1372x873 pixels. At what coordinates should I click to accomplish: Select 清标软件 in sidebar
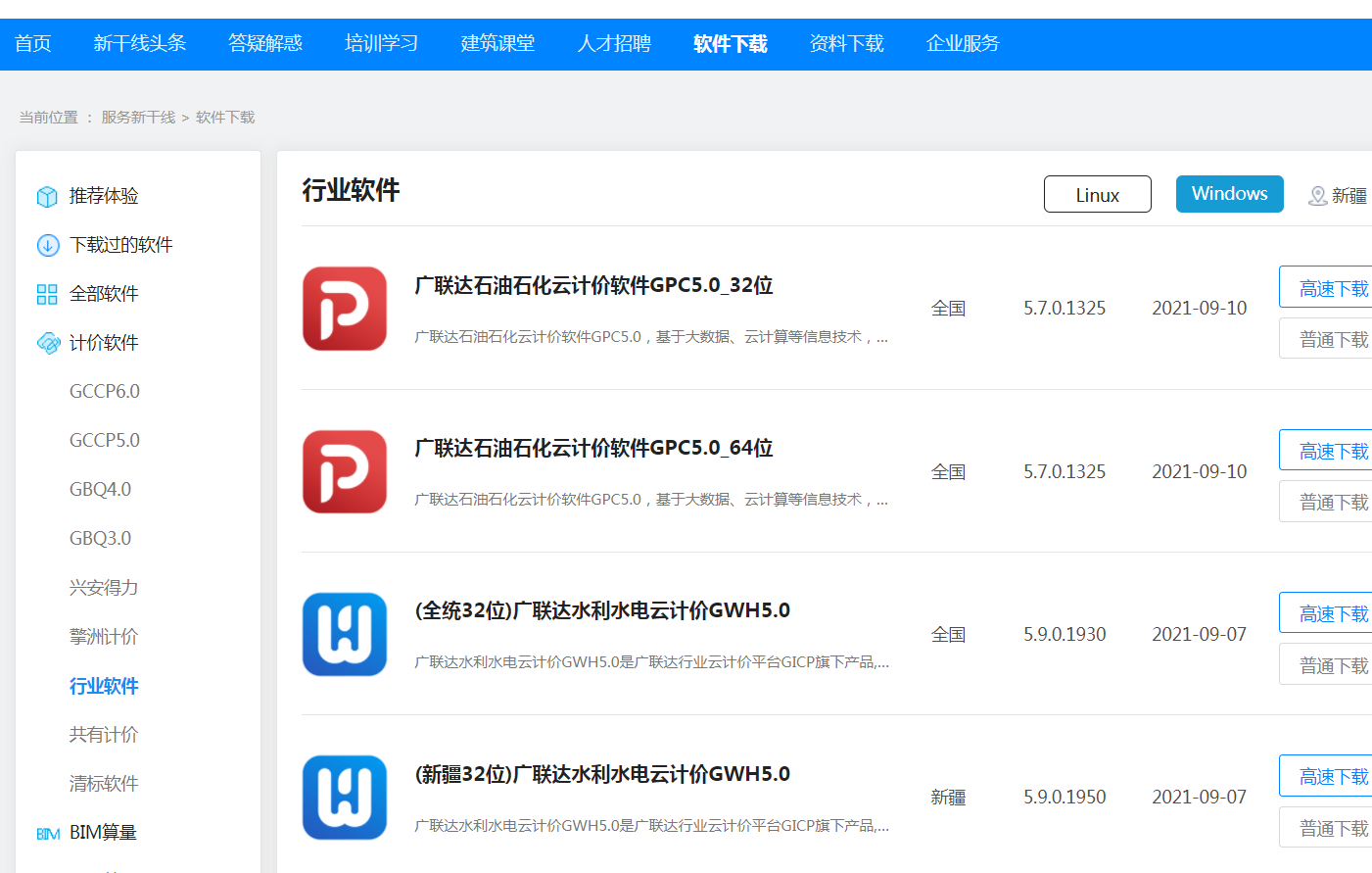pos(104,784)
